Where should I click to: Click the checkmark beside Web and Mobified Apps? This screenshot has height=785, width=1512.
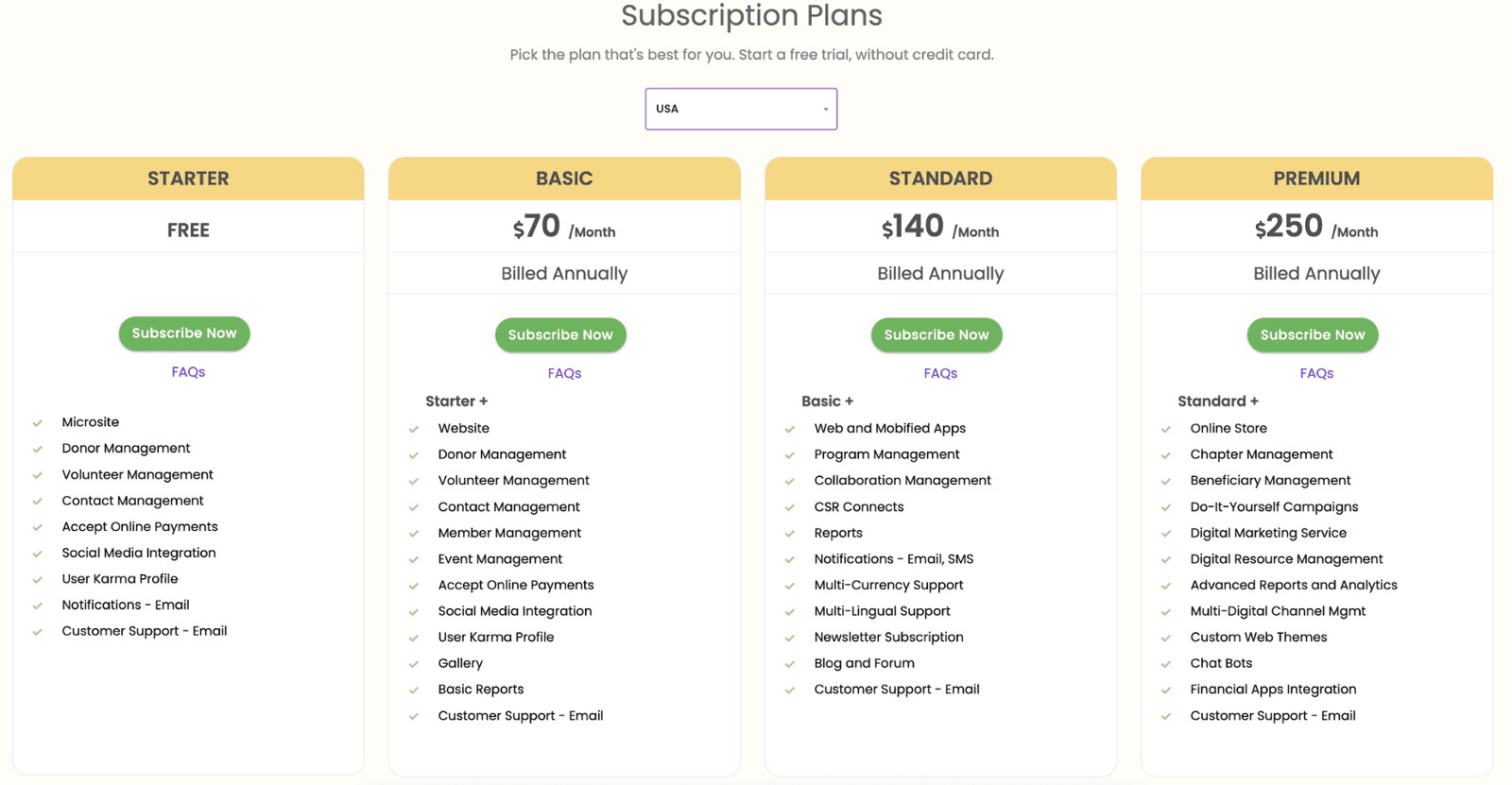[790, 429]
